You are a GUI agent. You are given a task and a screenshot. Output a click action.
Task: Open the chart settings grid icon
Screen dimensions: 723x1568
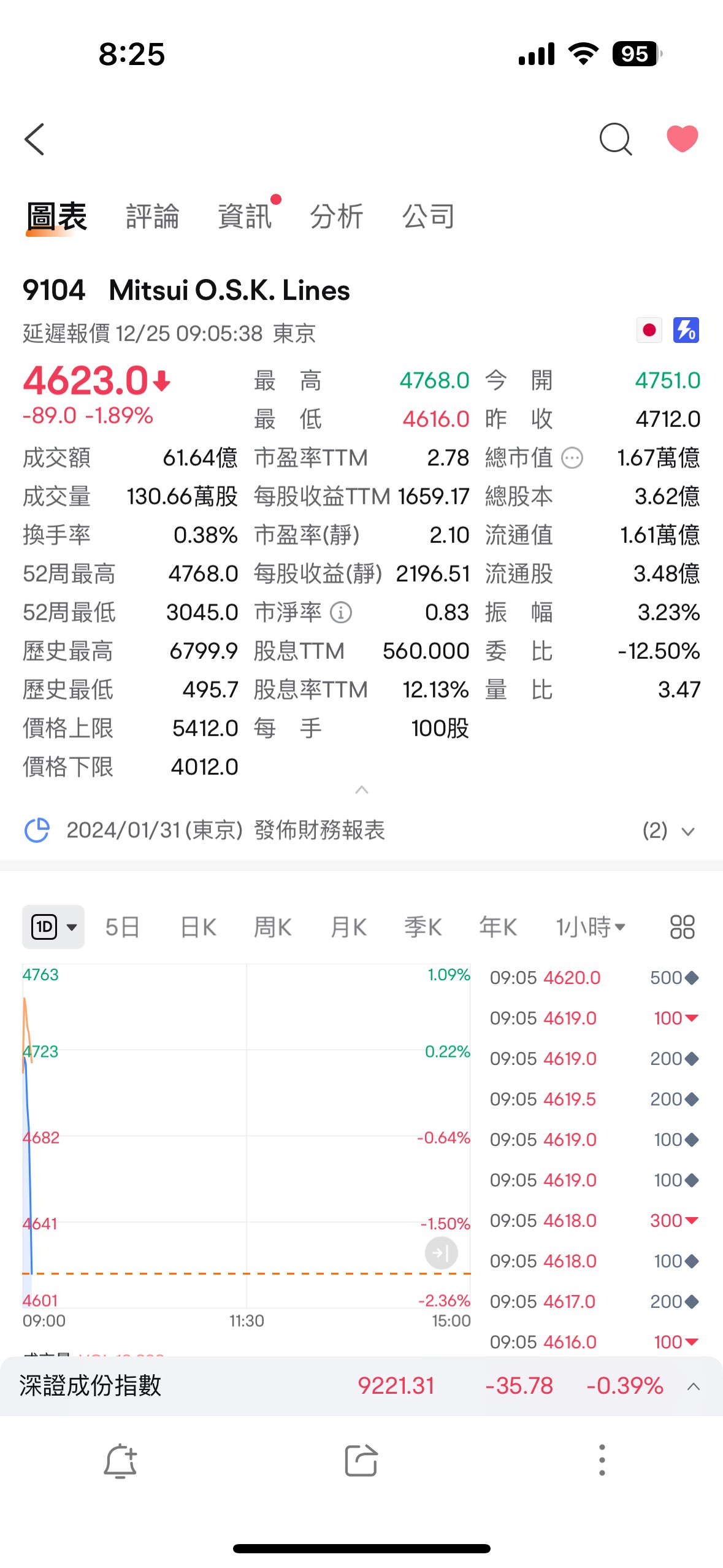(682, 927)
